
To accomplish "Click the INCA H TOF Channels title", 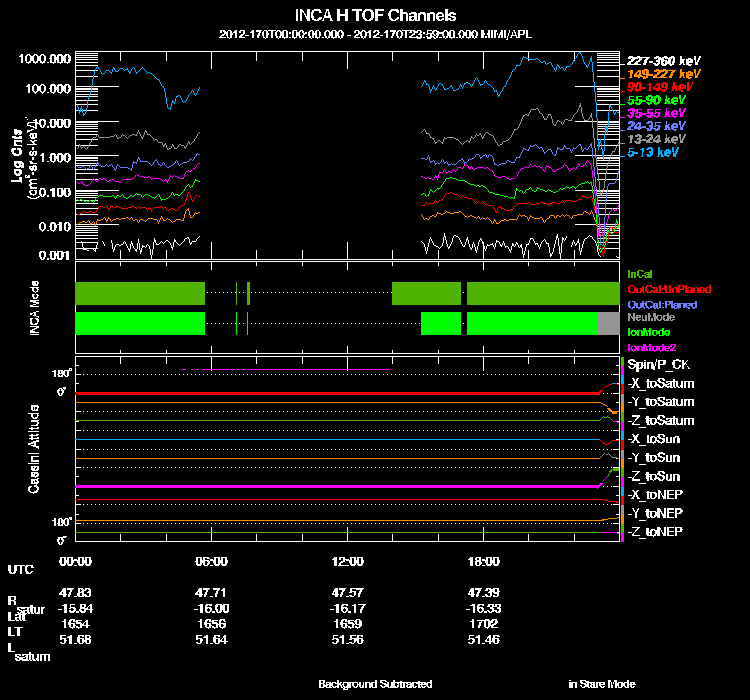I will pos(376,15).
